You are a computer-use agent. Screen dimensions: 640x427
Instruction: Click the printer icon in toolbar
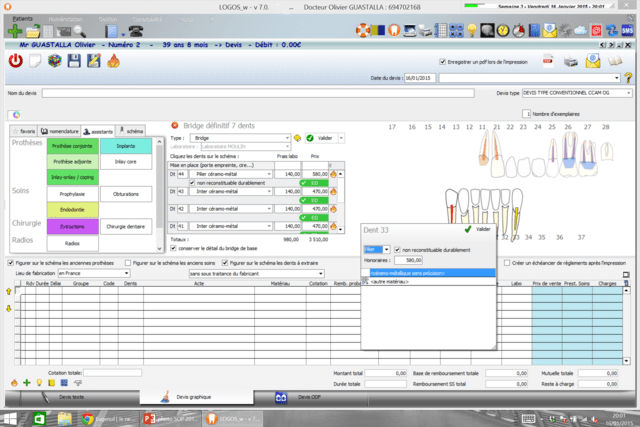569,61
